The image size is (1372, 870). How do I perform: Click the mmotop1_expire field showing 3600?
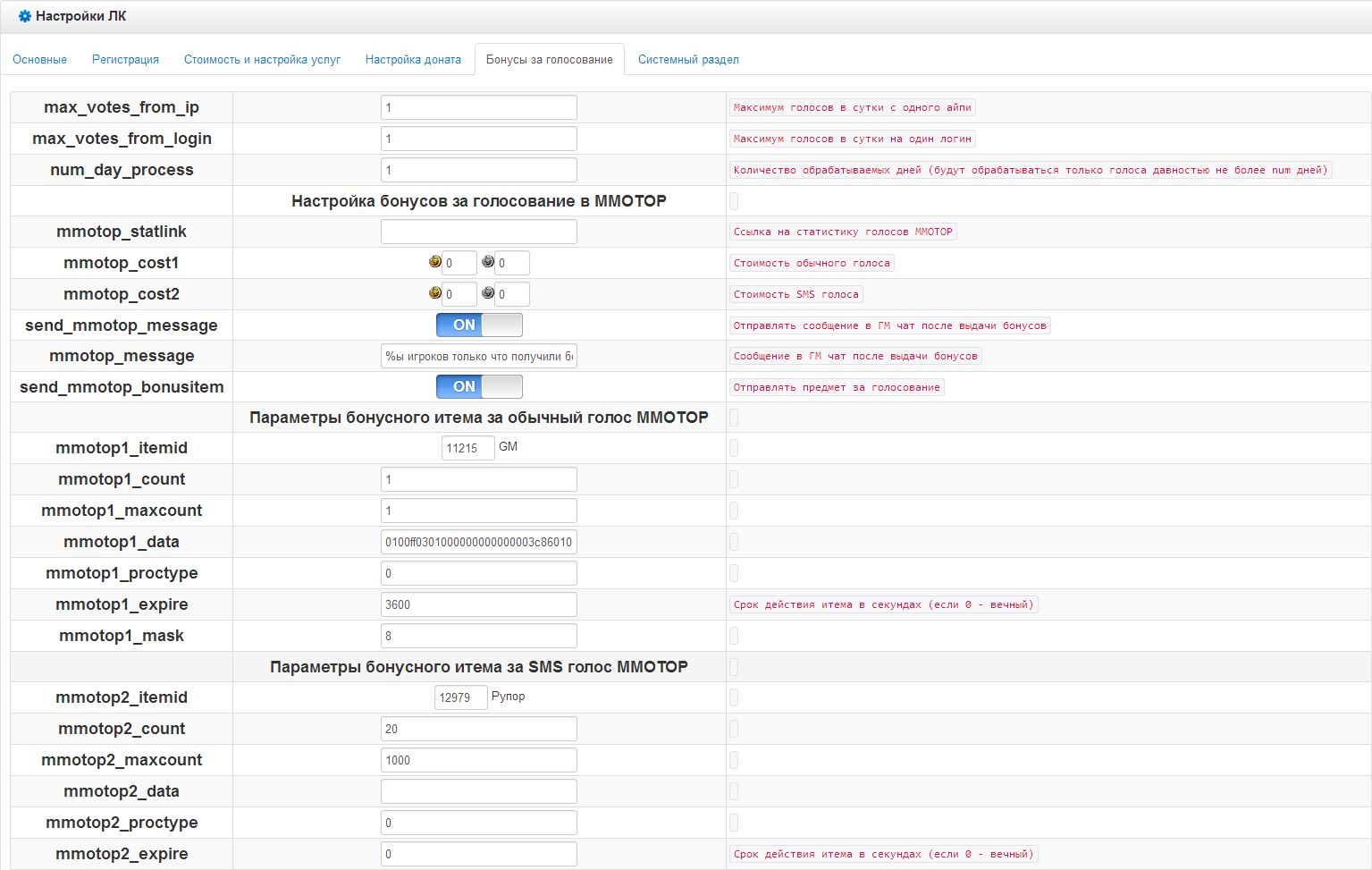tap(479, 604)
